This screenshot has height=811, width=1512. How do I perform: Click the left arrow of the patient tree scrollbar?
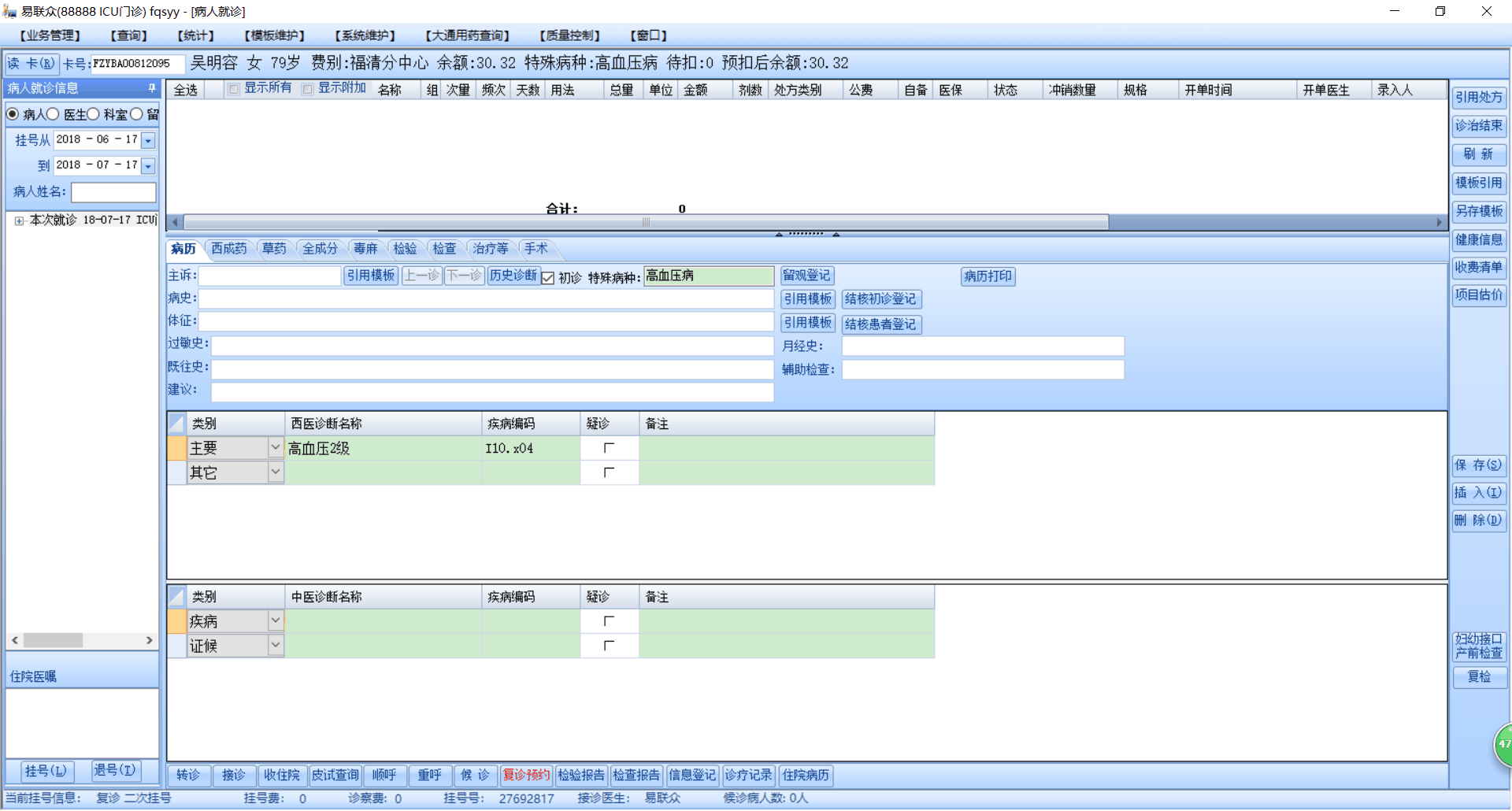[x=15, y=640]
